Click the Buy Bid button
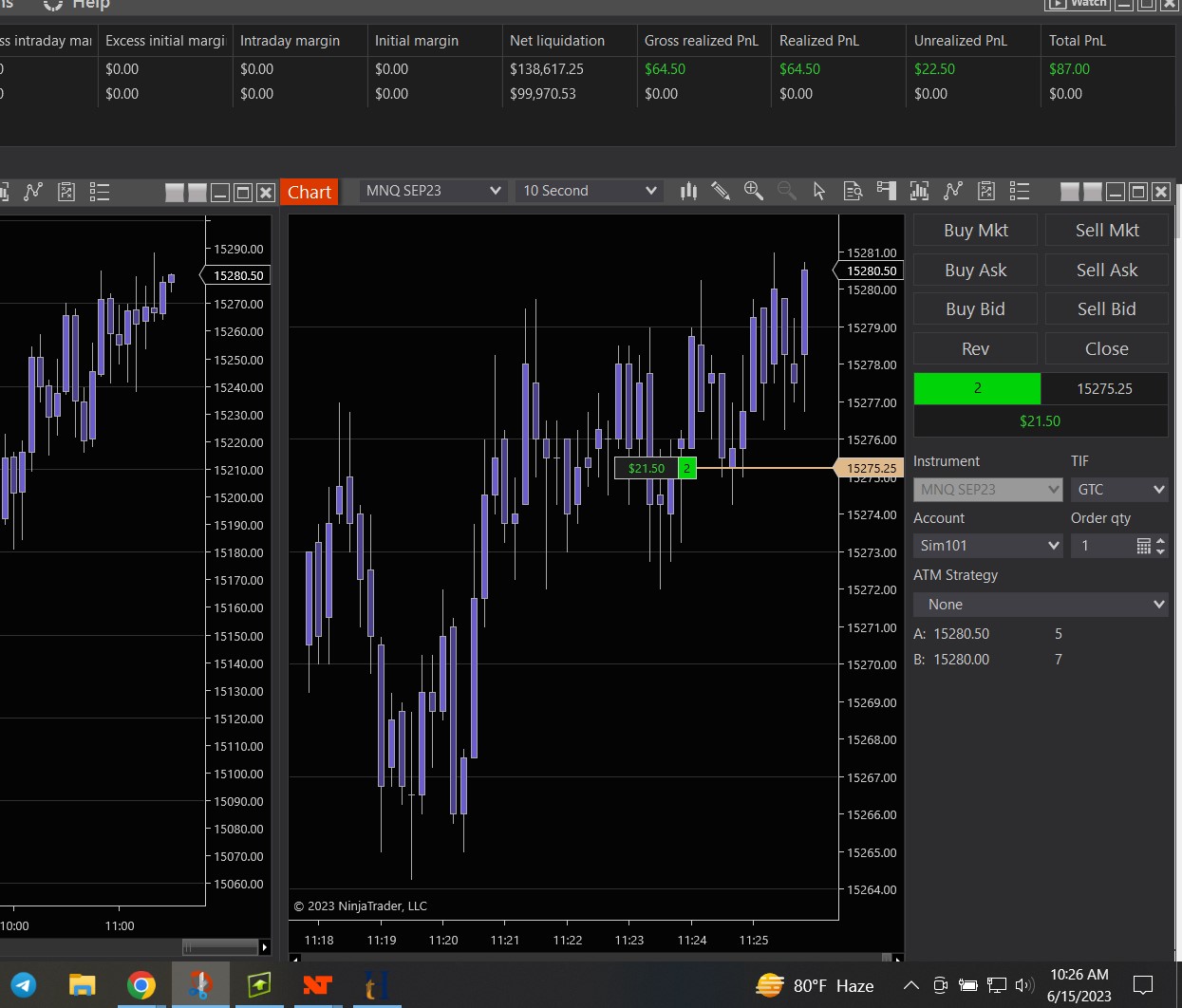The width and height of the screenshot is (1182, 1008). pyautogui.click(x=975, y=309)
